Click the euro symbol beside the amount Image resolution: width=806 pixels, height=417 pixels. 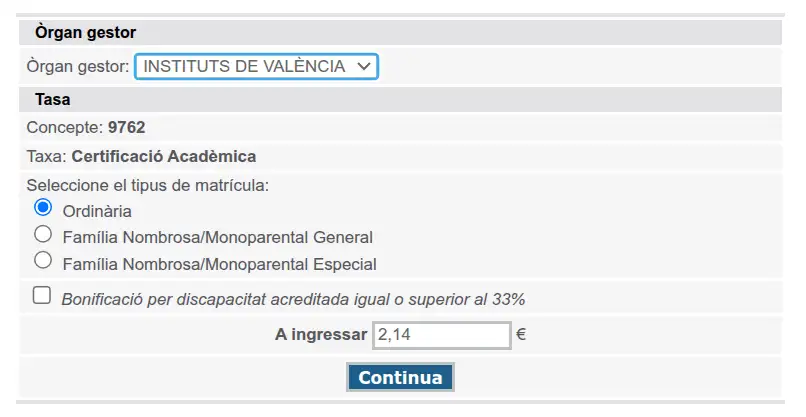tap(521, 335)
